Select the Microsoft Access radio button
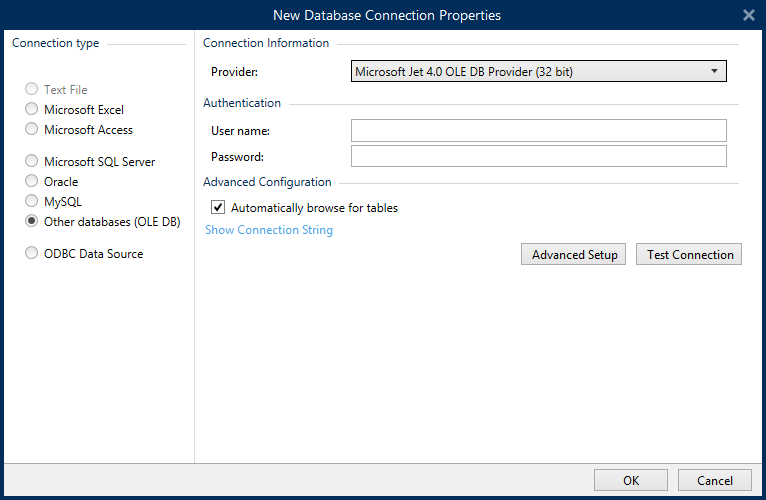This screenshot has height=500, width=766. [33, 130]
